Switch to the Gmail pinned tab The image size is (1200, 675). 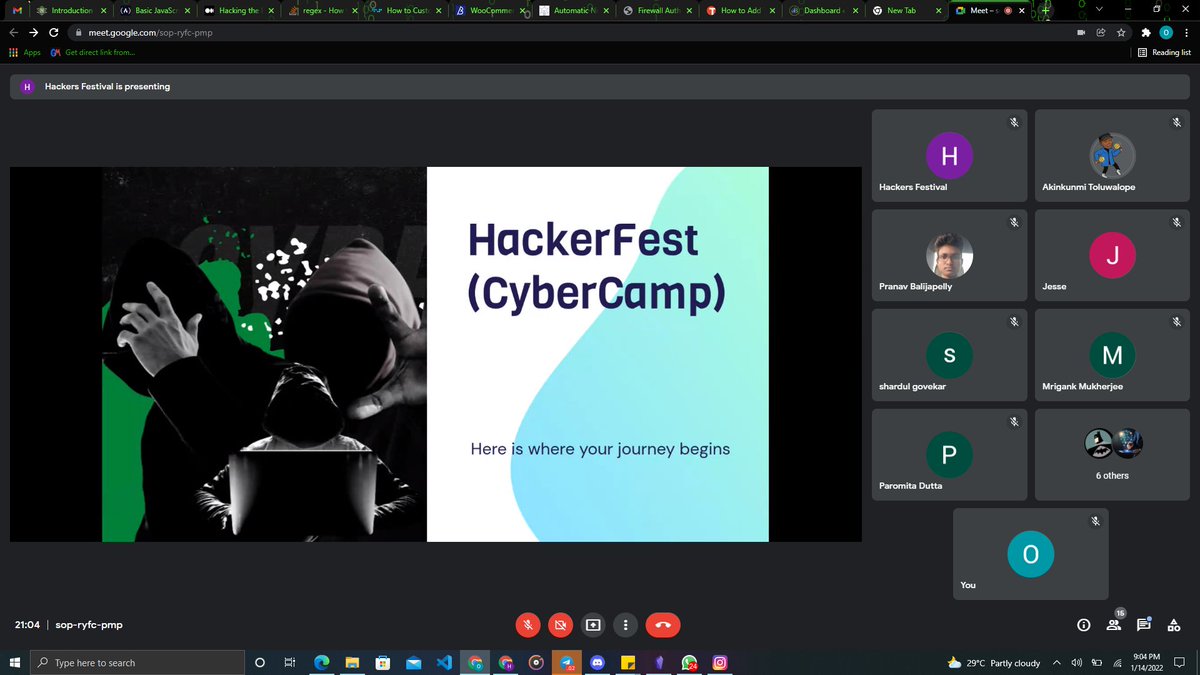(15, 10)
